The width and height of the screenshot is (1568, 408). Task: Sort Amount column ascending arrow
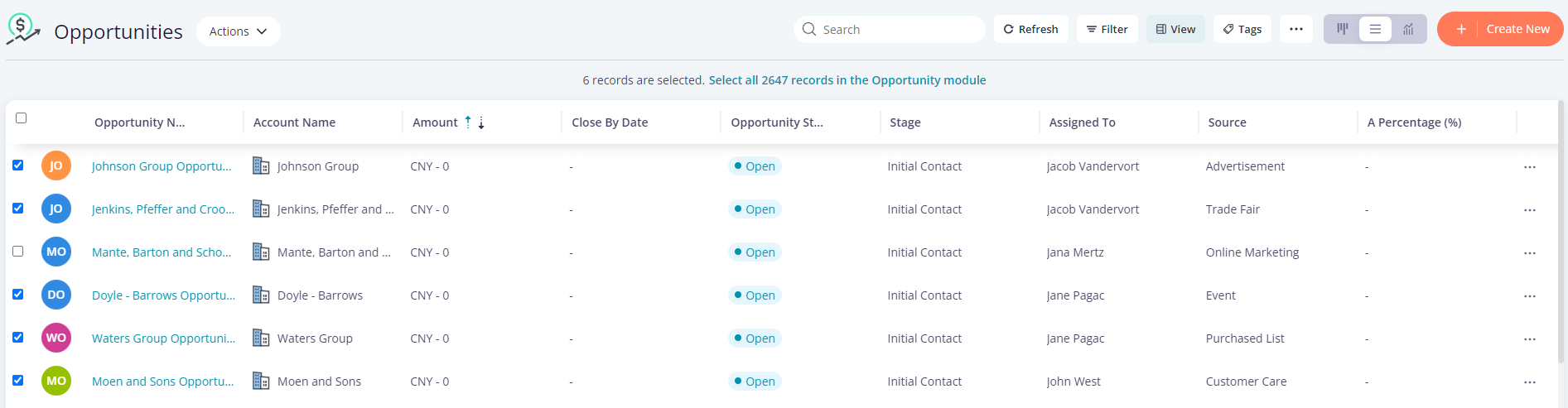tap(468, 122)
